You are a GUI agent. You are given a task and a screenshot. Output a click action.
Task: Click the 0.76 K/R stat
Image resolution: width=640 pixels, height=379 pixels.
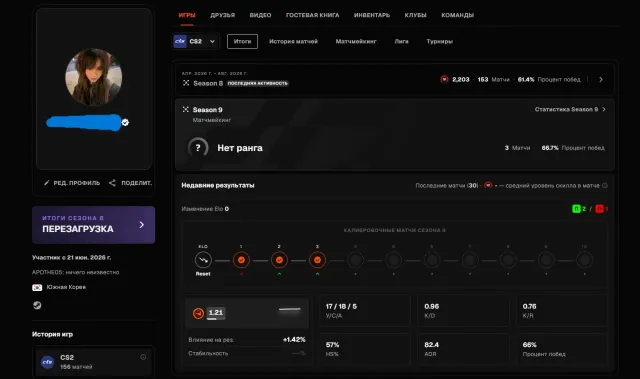562,310
